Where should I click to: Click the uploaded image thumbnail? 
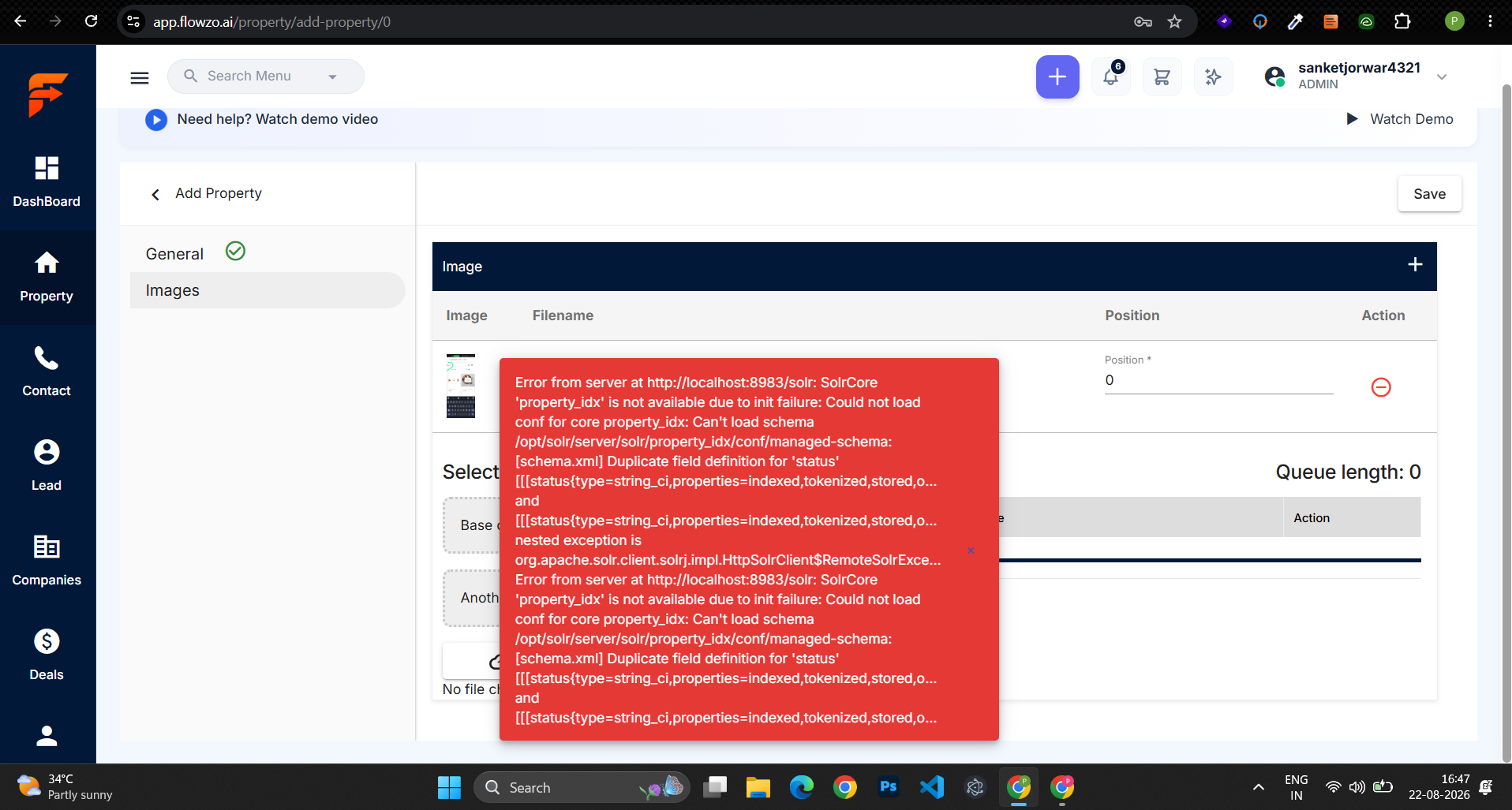click(x=461, y=386)
